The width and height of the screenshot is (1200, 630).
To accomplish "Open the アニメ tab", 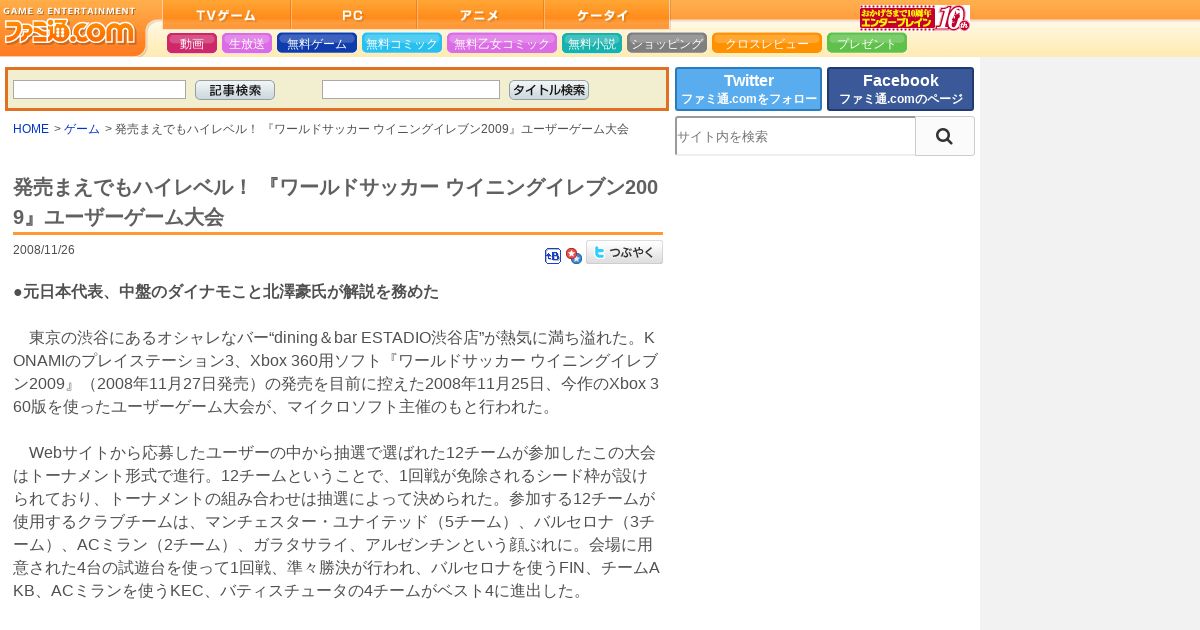I will click(x=480, y=15).
